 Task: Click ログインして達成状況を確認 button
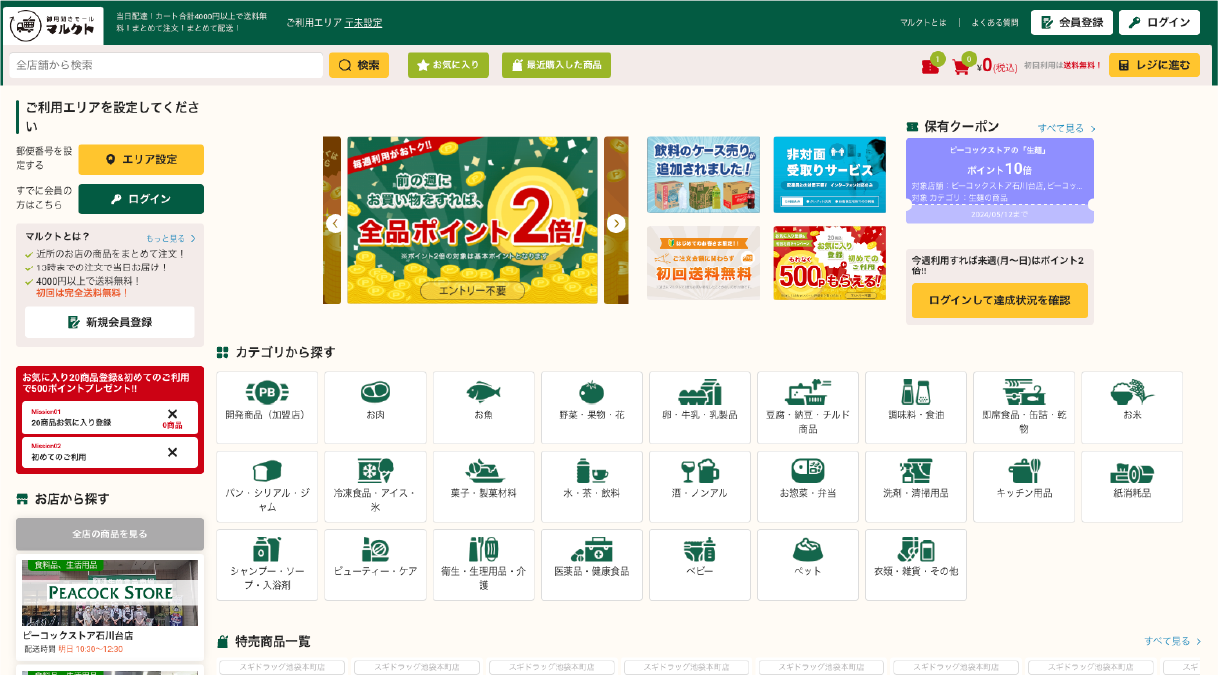[x=1000, y=300]
